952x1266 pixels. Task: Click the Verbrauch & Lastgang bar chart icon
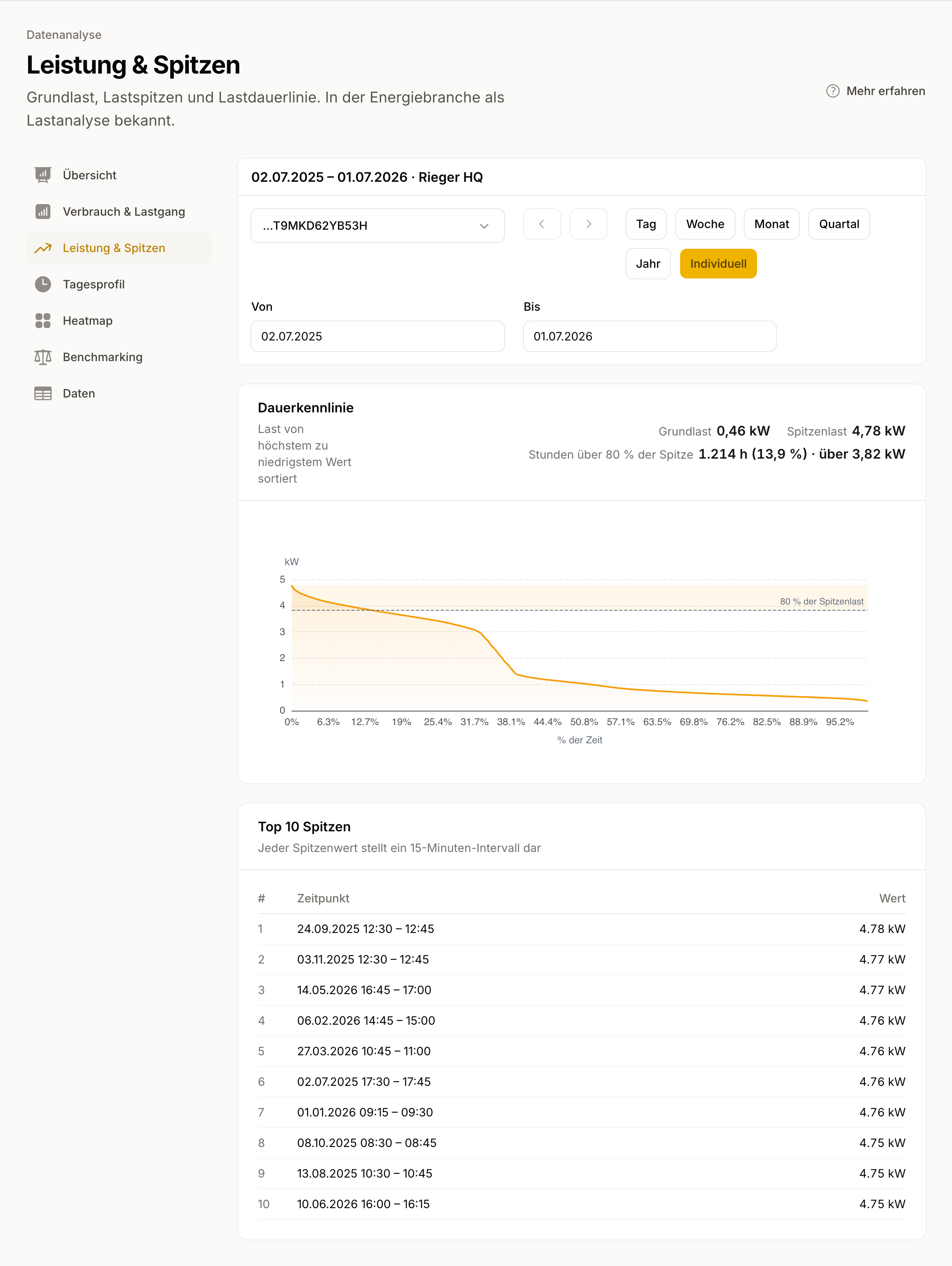43,212
